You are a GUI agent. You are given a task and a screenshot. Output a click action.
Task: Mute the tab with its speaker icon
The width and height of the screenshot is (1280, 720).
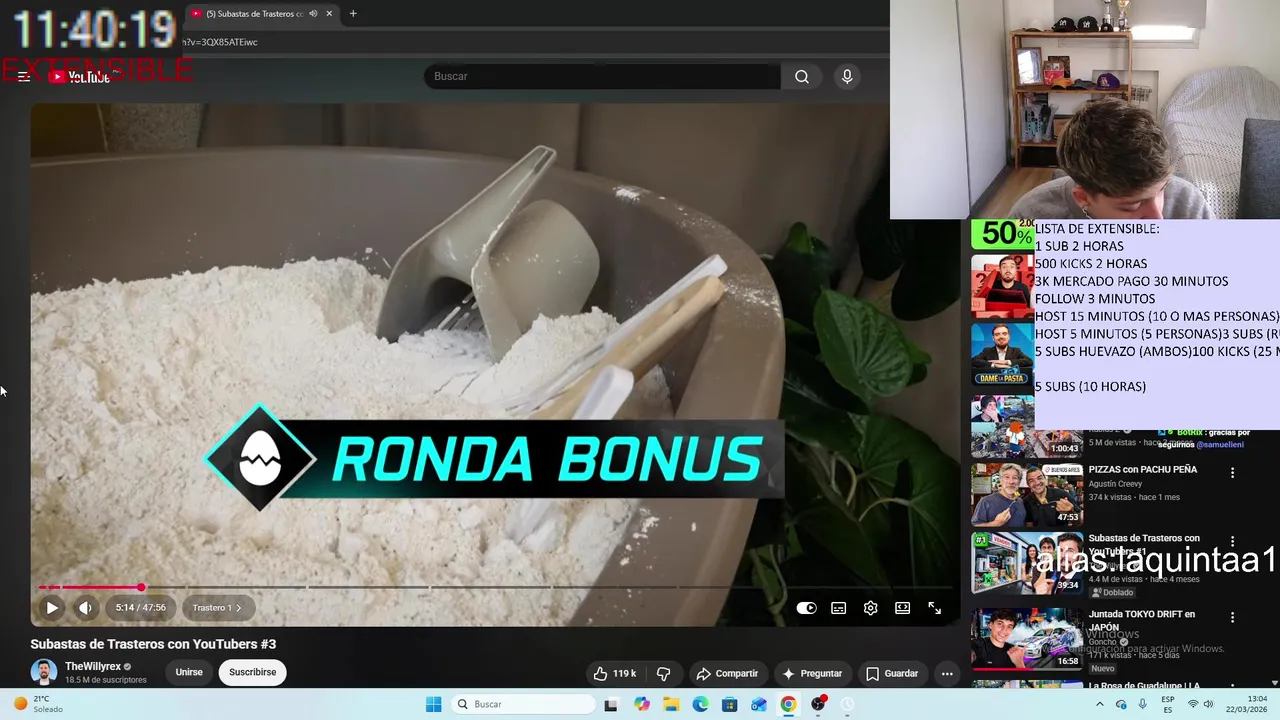click(313, 14)
